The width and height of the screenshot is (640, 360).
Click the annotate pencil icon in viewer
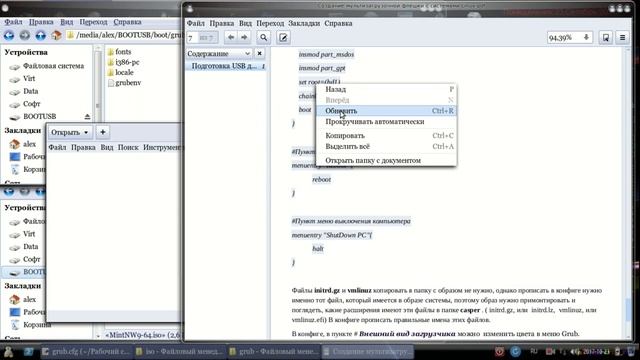[283, 38]
